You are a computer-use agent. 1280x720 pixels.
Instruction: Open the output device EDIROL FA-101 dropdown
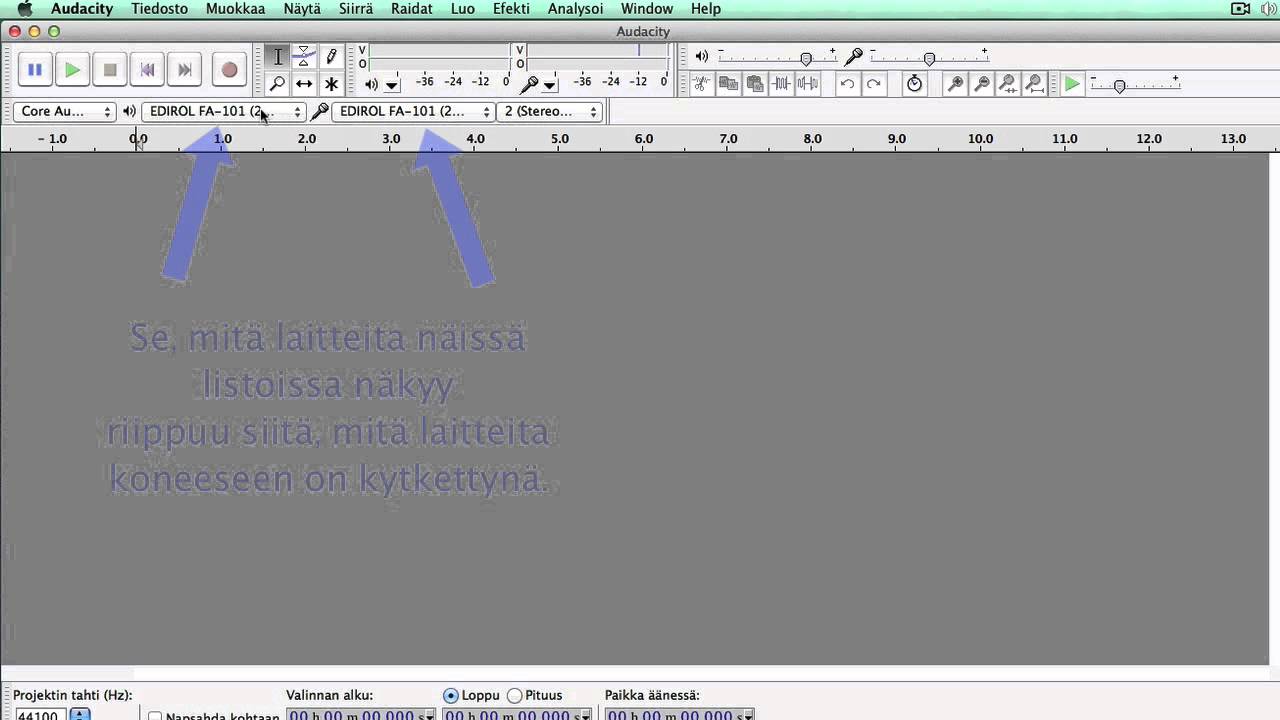(224, 111)
